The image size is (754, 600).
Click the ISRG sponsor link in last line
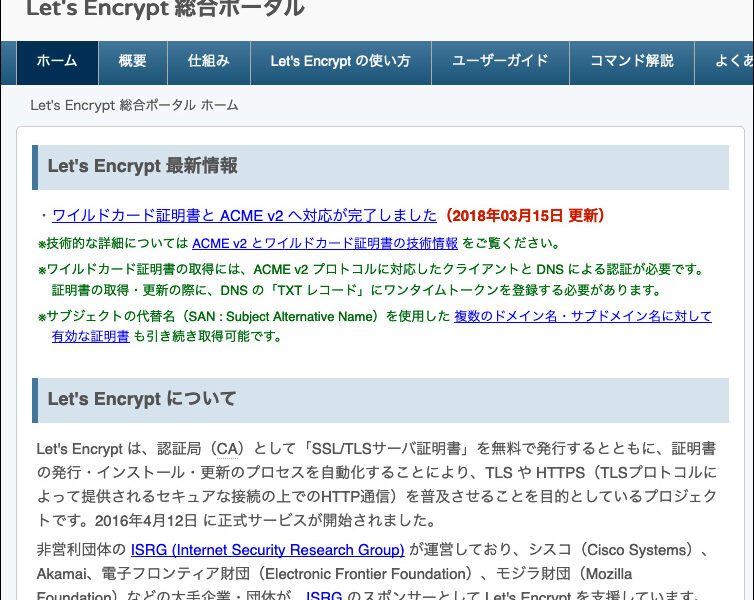tap(324, 595)
